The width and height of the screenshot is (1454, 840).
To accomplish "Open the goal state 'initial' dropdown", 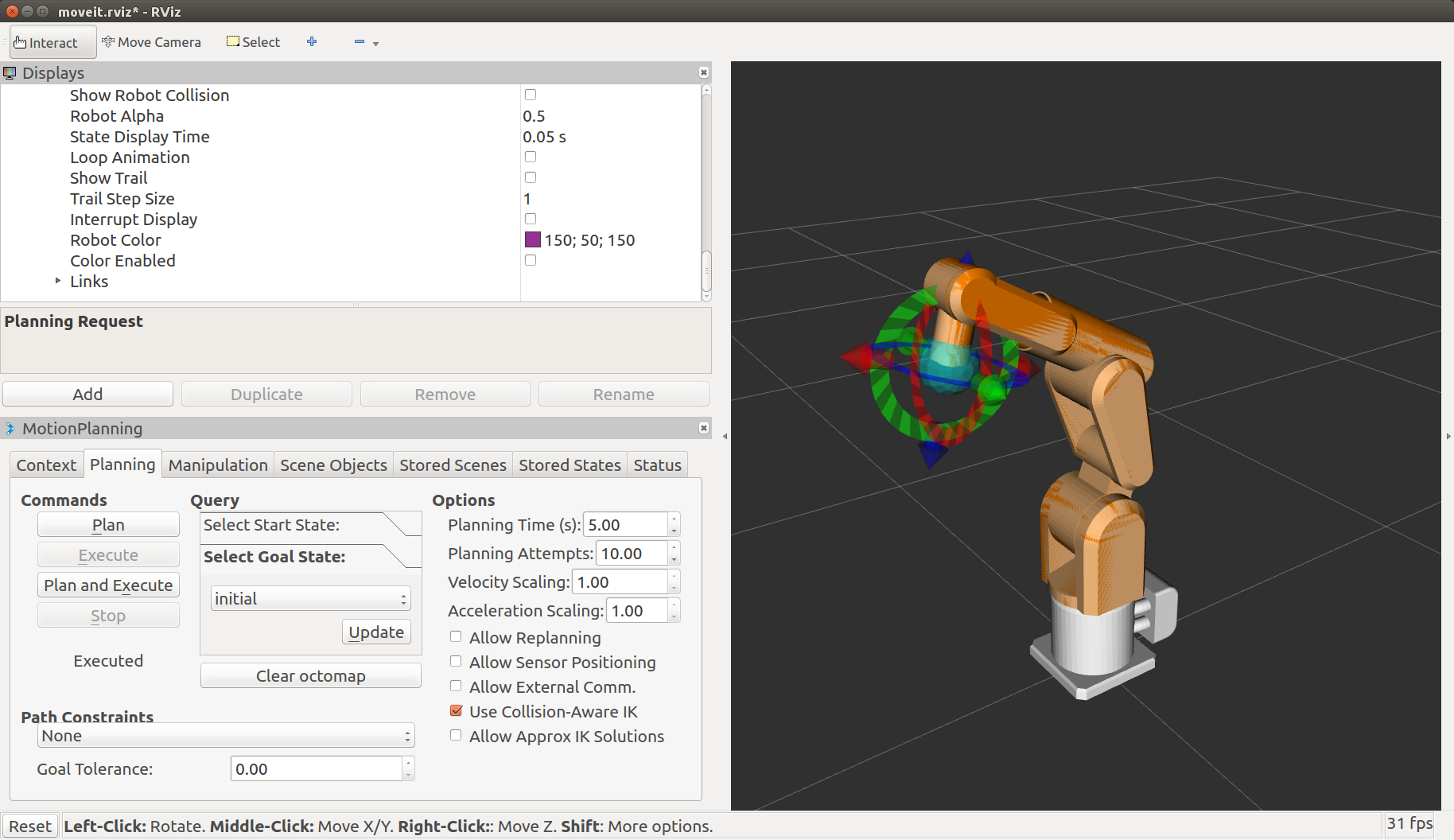I will pyautogui.click(x=310, y=598).
